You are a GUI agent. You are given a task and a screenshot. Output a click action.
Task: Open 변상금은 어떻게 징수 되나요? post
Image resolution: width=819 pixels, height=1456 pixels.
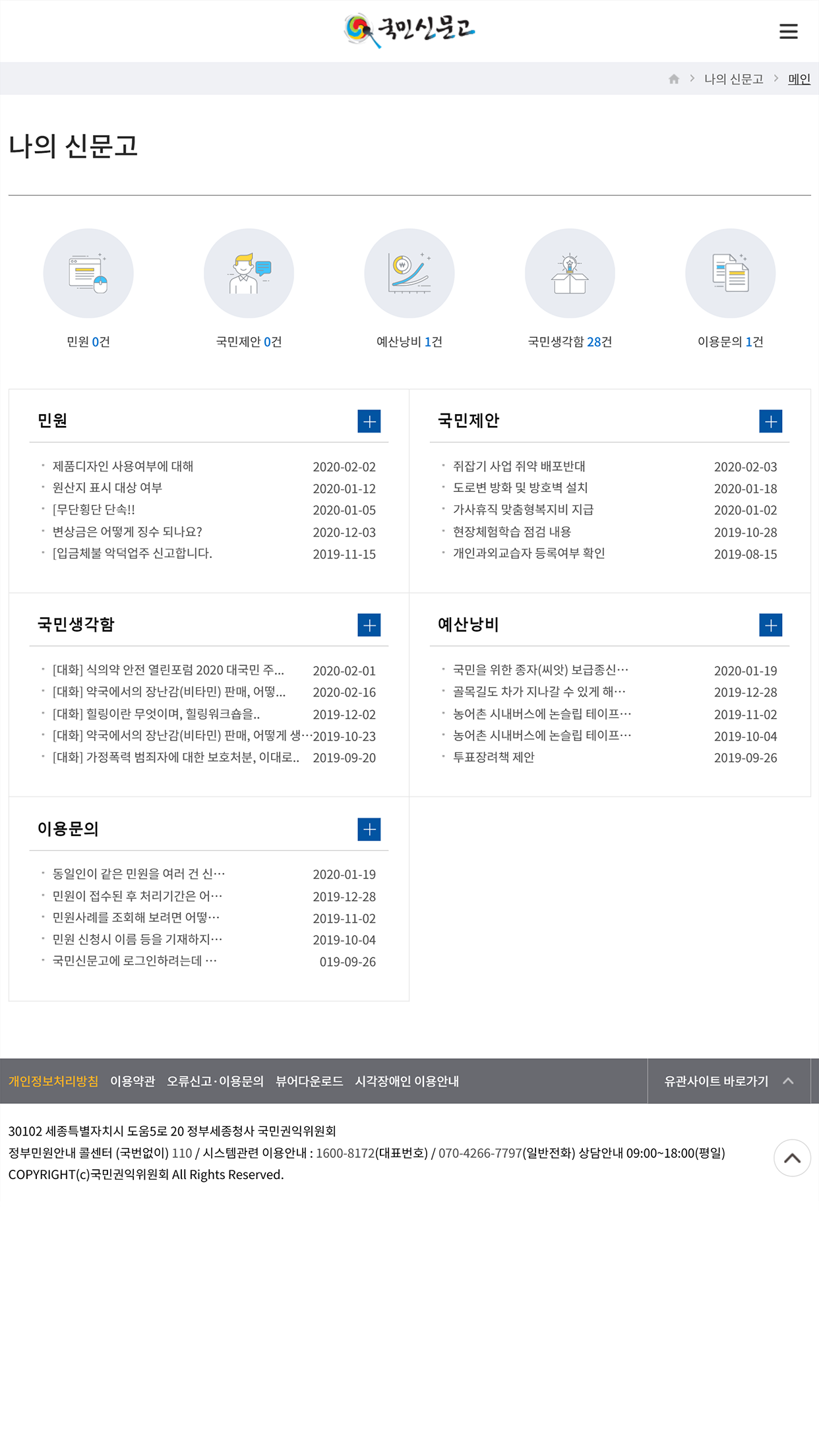(127, 531)
